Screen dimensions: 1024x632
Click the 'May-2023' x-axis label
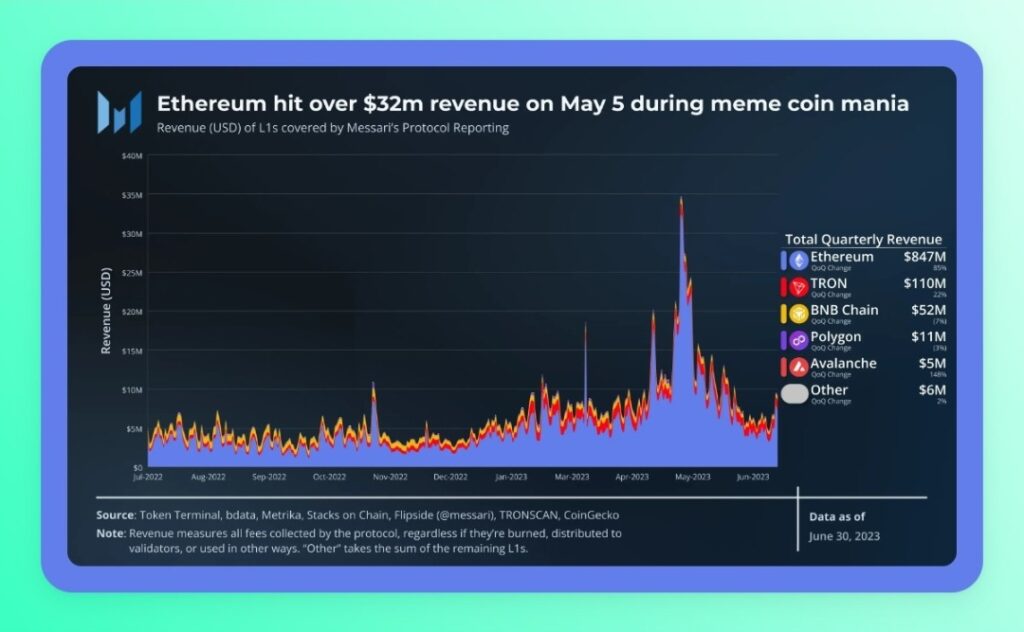693,477
